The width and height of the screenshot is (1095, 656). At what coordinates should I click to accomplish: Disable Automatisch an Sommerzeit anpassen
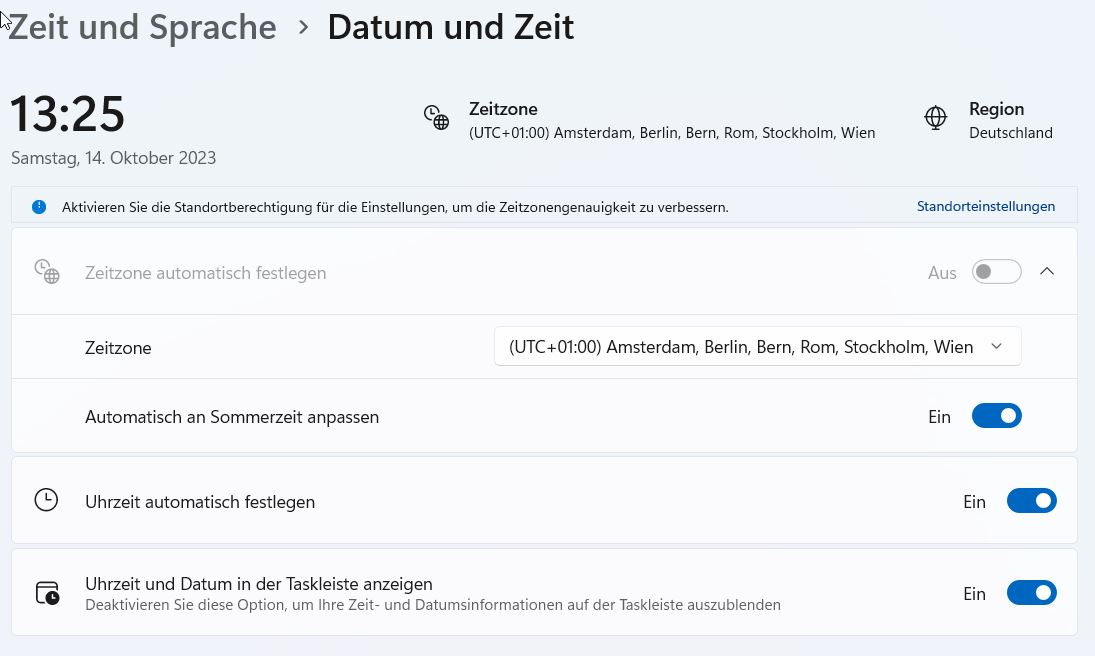coord(996,416)
